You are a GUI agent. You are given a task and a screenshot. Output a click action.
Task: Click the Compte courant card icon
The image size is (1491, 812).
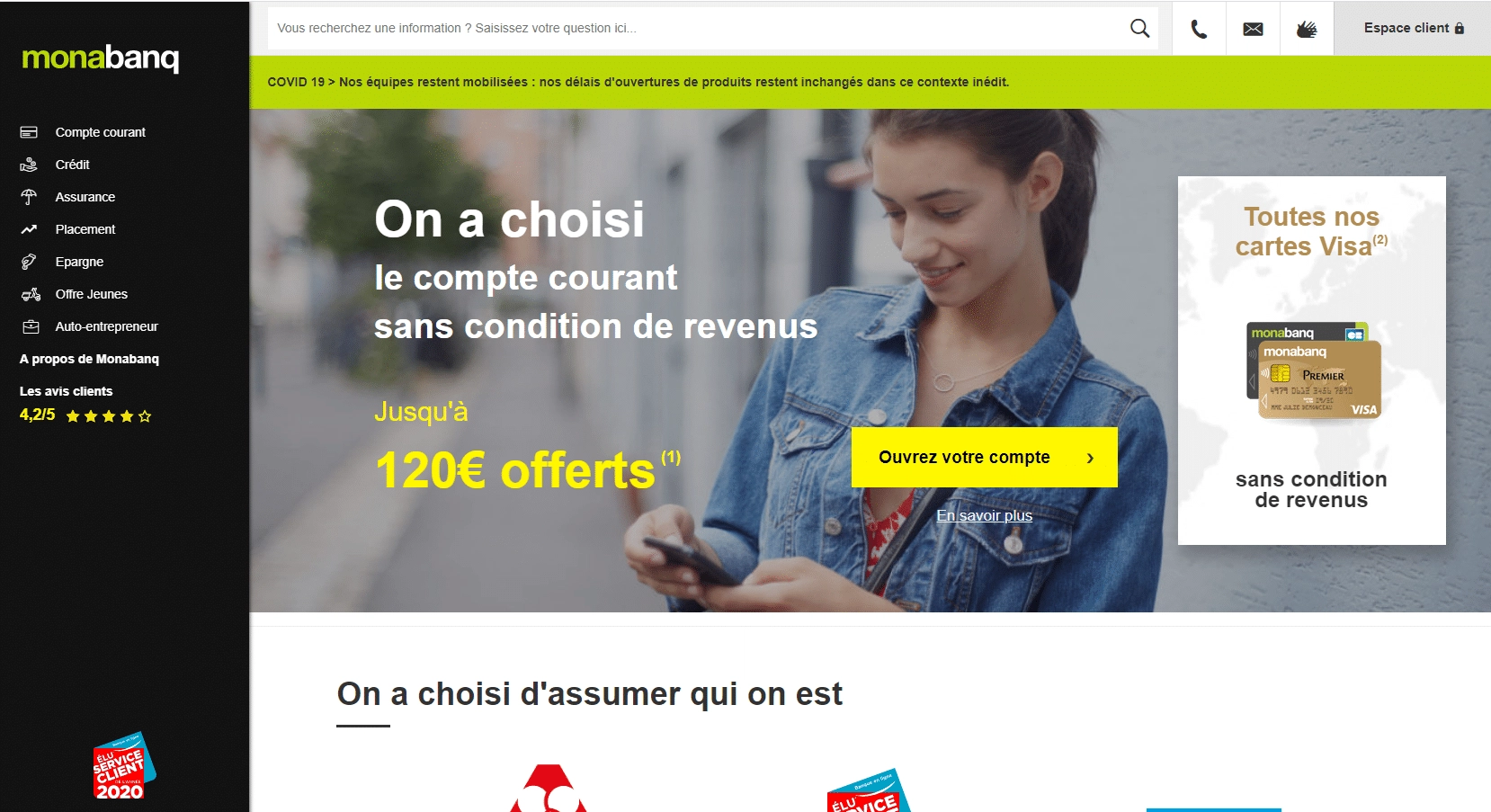pyautogui.click(x=29, y=132)
